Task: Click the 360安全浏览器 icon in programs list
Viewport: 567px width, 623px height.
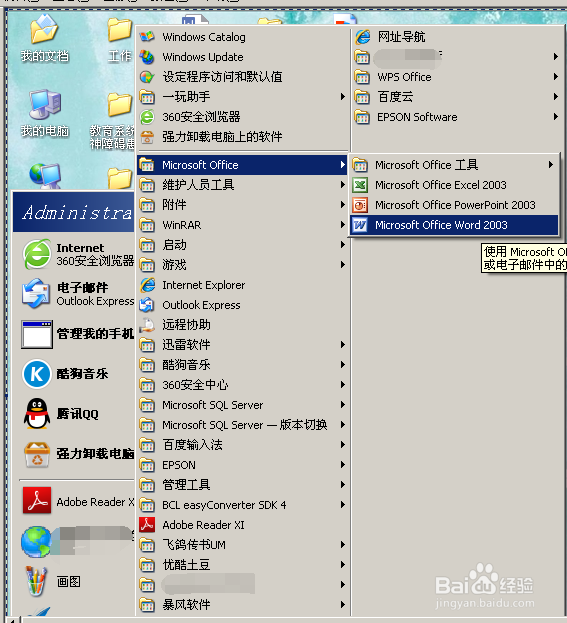Action: 147,117
